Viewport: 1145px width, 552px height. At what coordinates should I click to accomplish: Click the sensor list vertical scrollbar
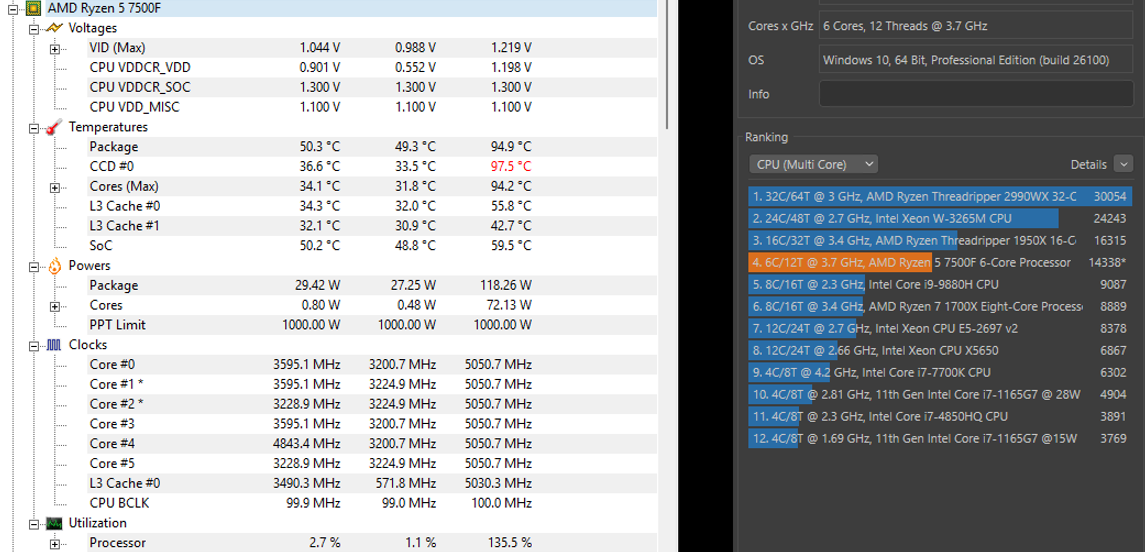(667, 66)
